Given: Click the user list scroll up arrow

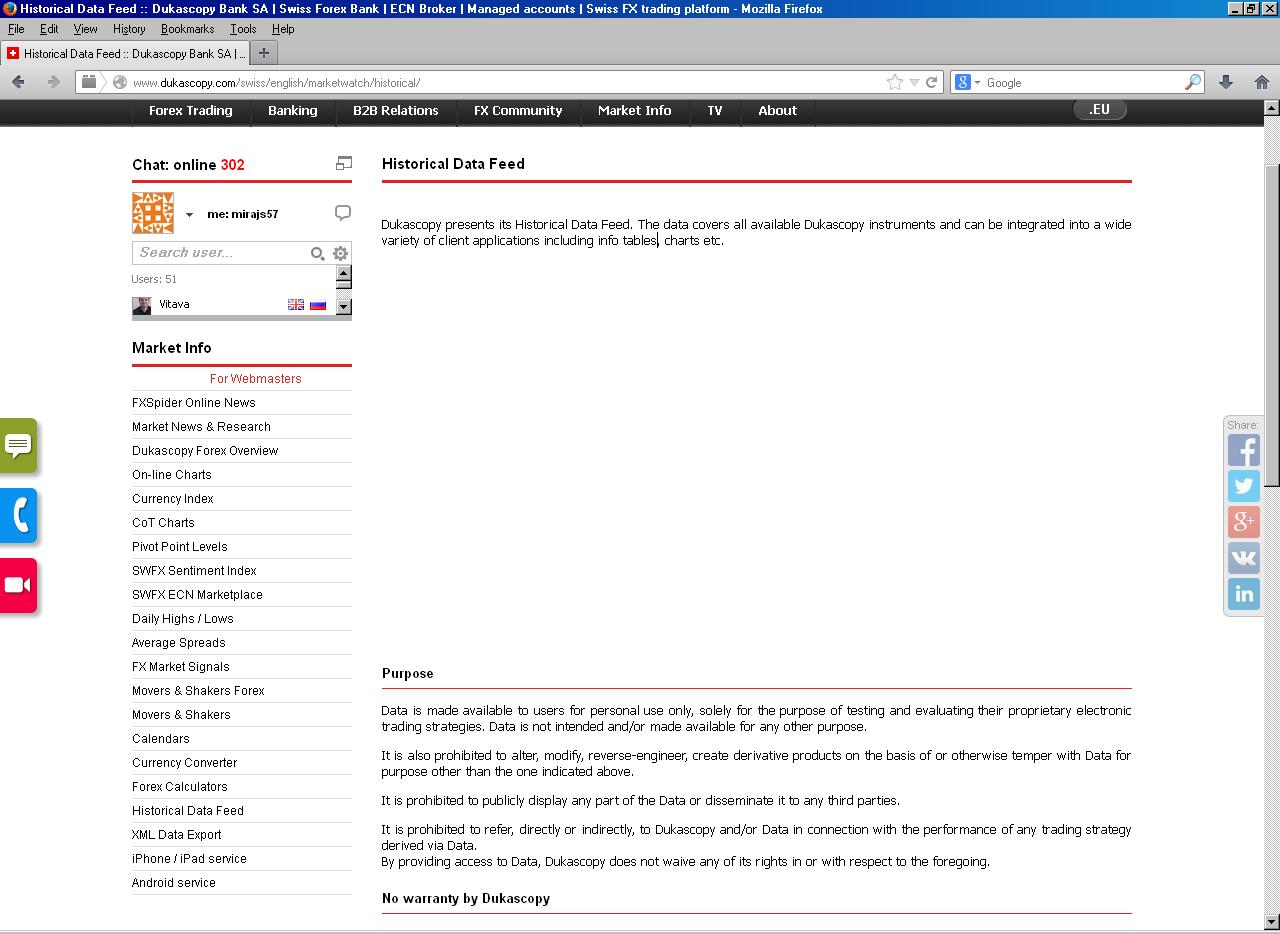Looking at the screenshot, I should [x=344, y=273].
